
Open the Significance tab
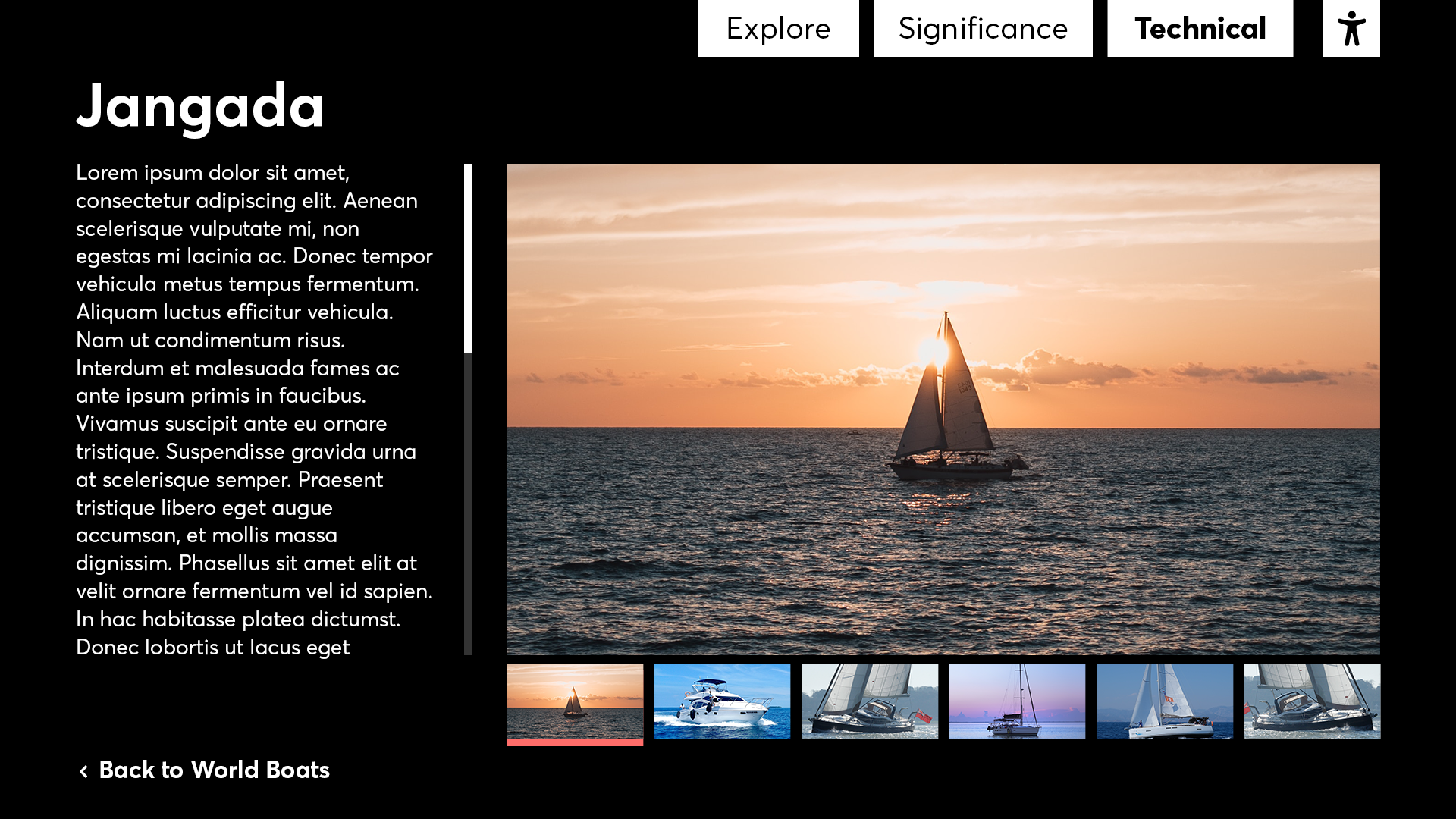982,29
